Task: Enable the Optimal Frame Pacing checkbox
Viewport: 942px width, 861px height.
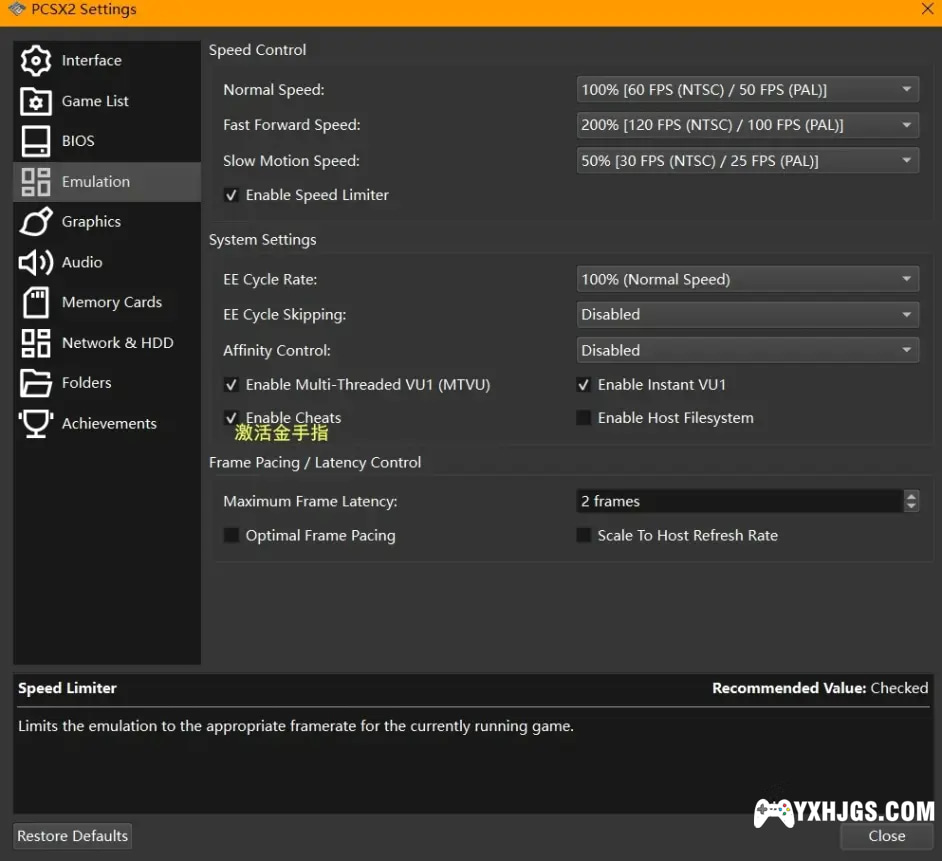Action: tap(232, 536)
